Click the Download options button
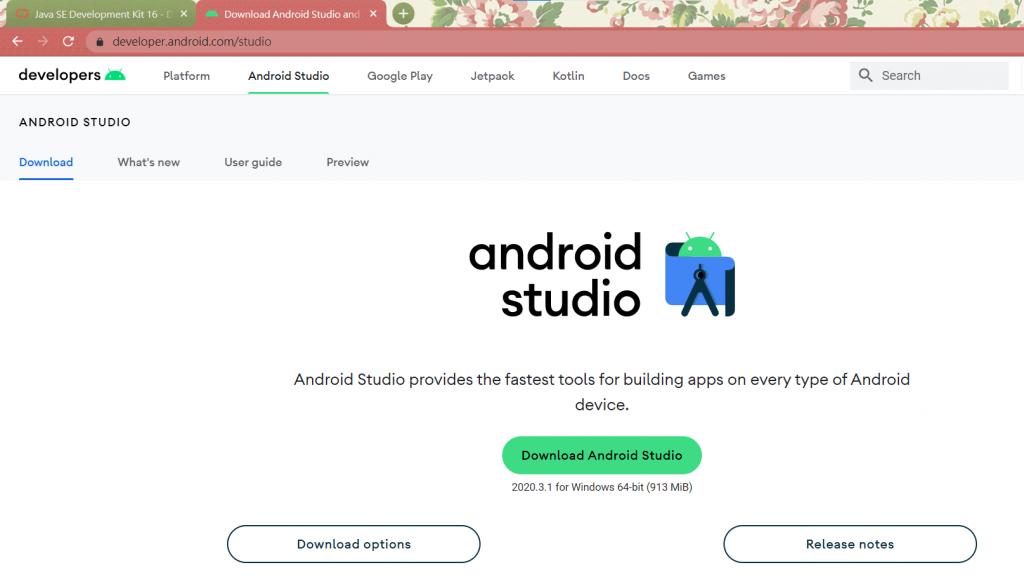 [353, 544]
